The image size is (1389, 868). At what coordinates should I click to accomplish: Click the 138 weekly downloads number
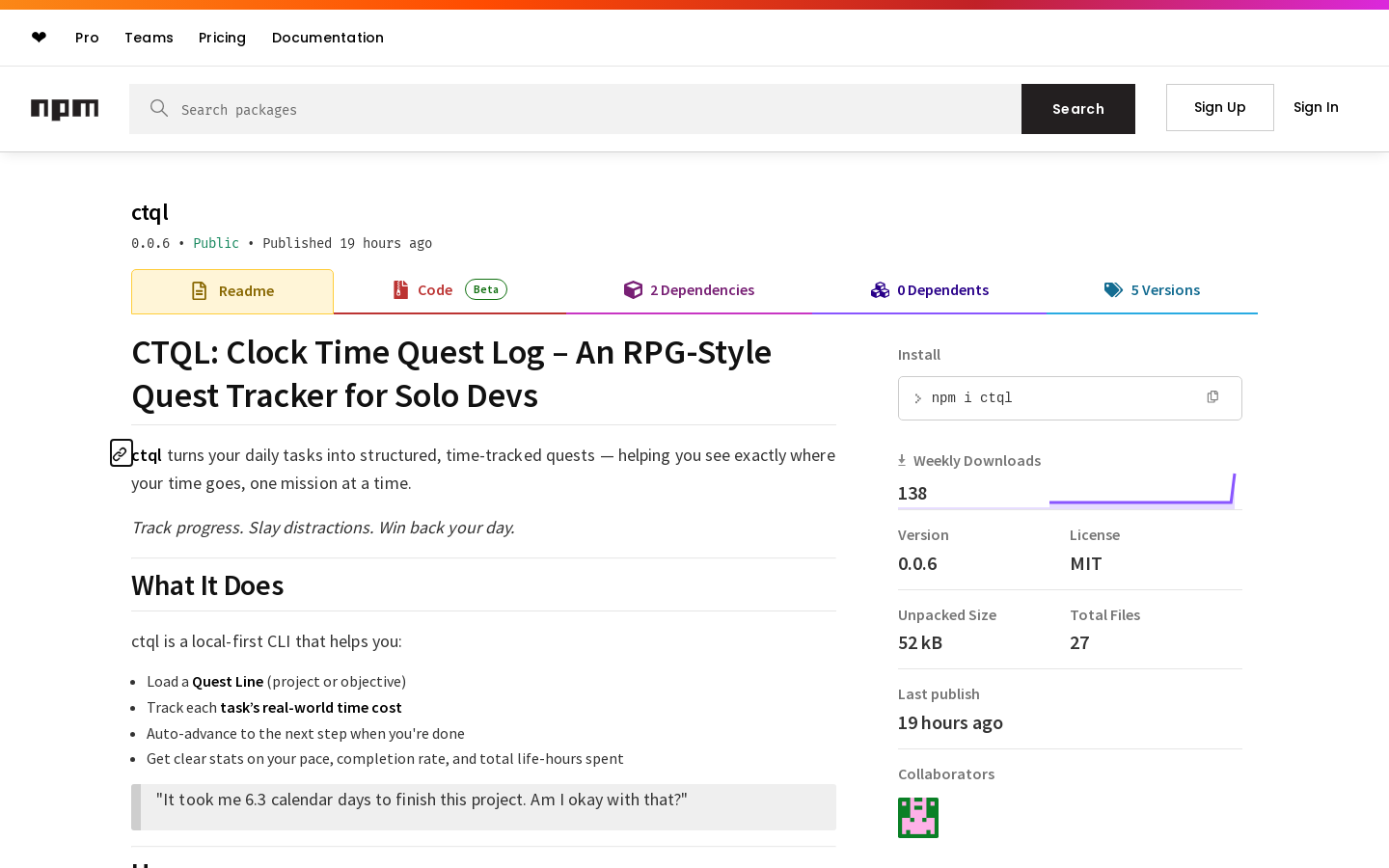tap(912, 494)
